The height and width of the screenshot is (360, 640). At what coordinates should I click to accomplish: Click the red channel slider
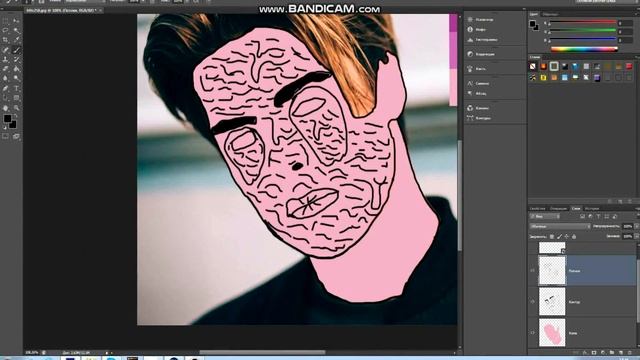[x=583, y=22]
